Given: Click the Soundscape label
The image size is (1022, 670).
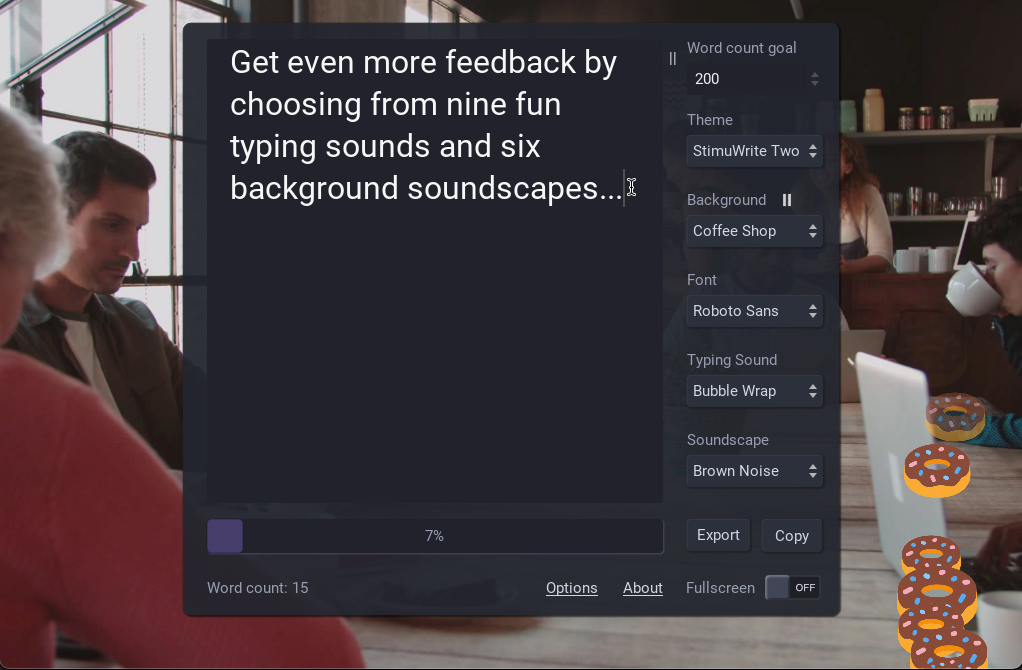Looking at the screenshot, I should tap(727, 440).
